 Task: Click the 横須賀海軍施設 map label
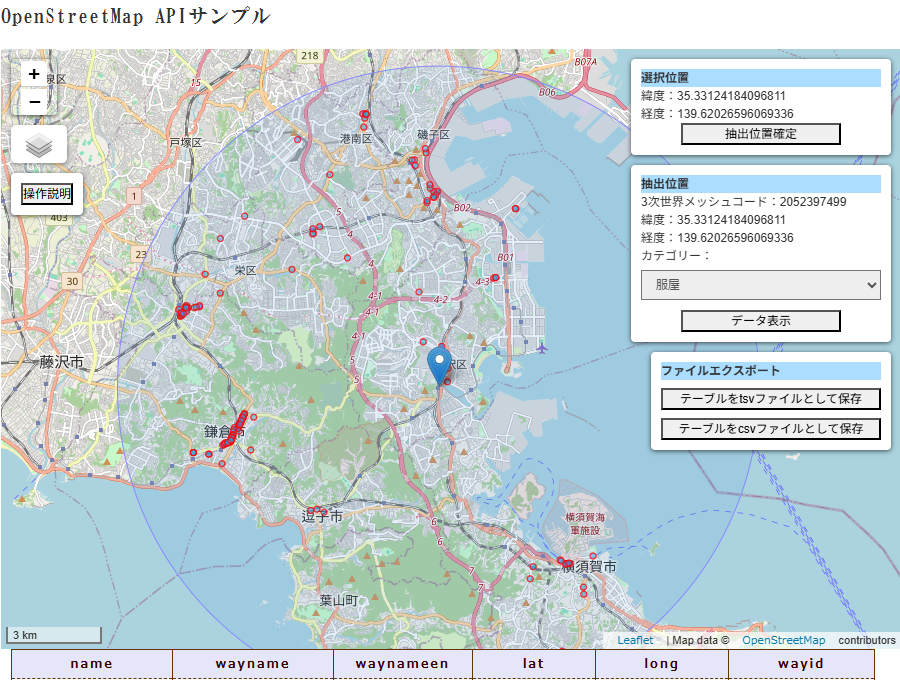click(585, 524)
